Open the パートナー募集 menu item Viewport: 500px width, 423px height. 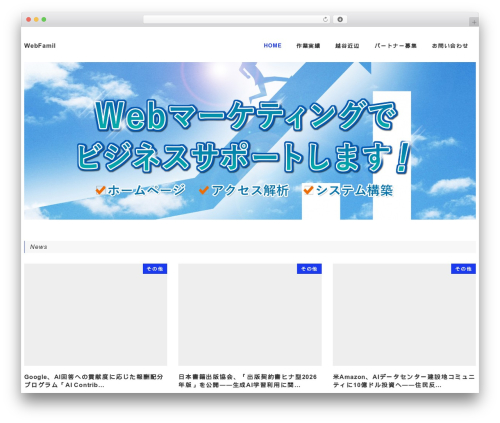(x=395, y=46)
